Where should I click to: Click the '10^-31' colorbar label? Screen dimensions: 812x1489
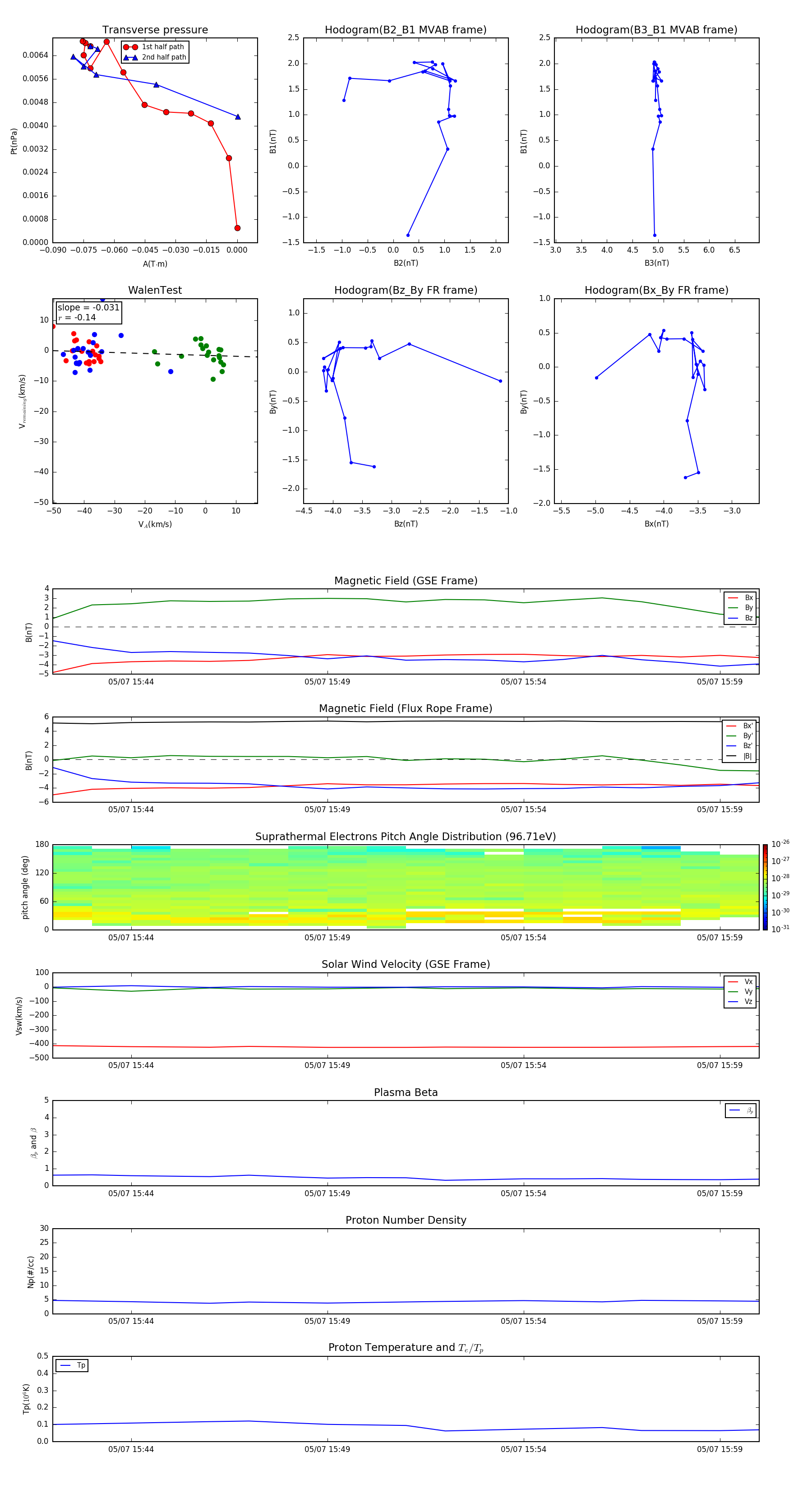[x=780, y=929]
